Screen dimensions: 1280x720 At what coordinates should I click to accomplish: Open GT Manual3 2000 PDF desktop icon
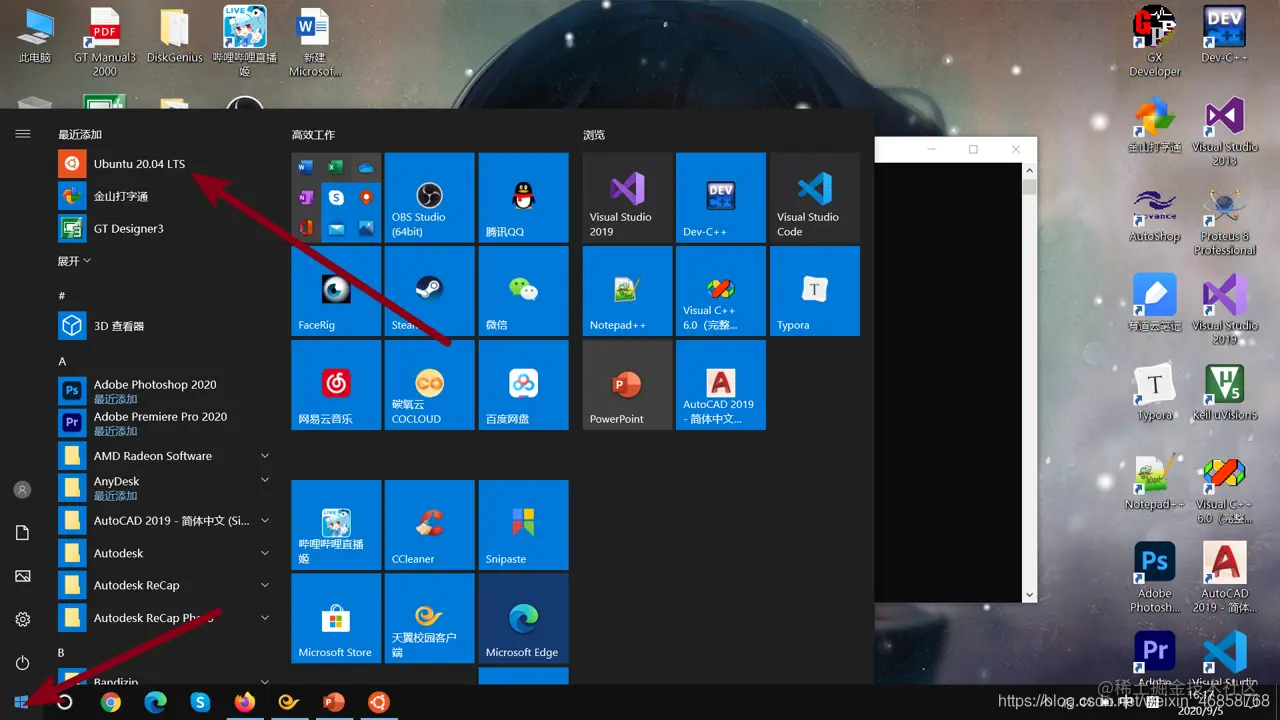coord(105,42)
